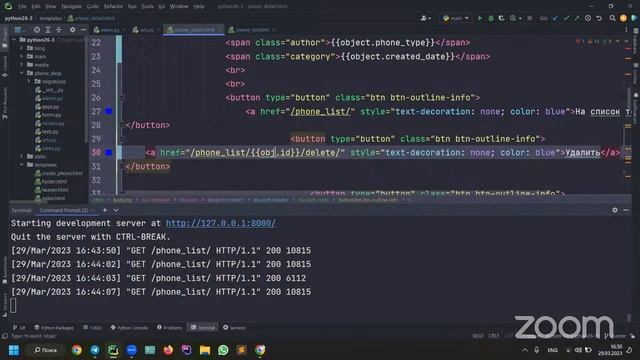Expand all in Project panel toolbar
The width and height of the screenshot is (640, 360).
48,30
